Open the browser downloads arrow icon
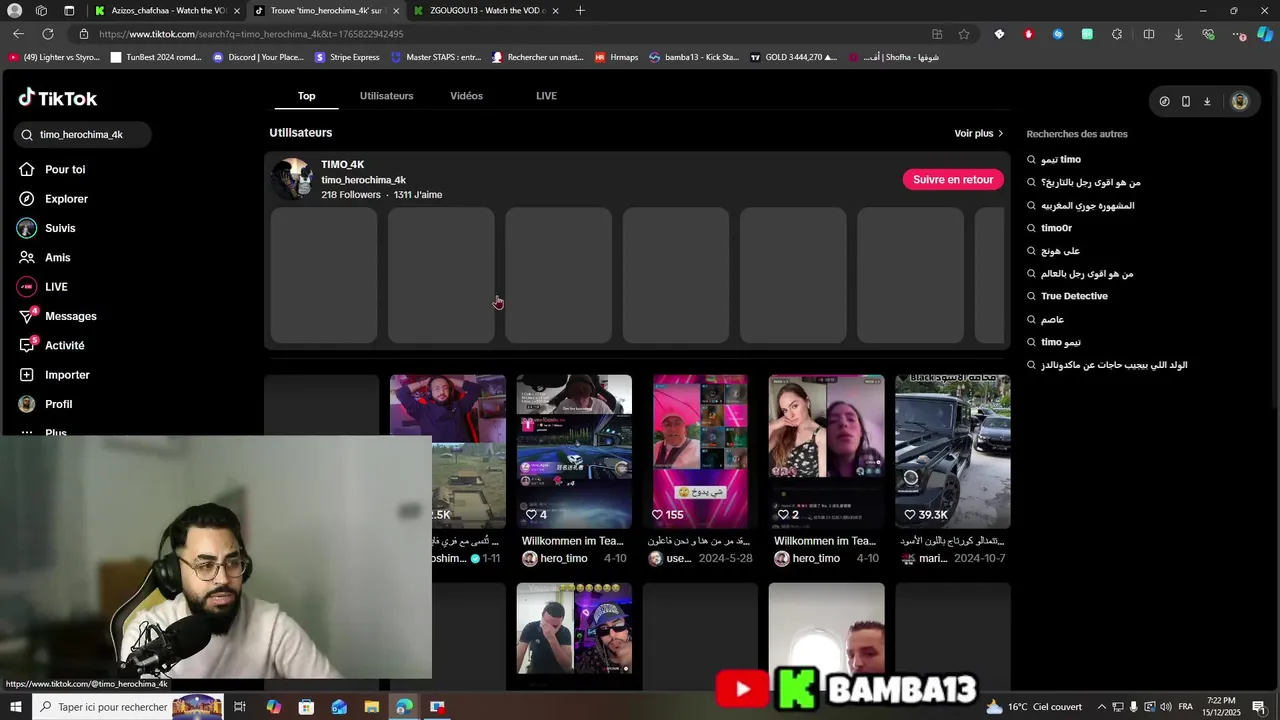Screen dimensions: 1280x720 (x=1178, y=34)
